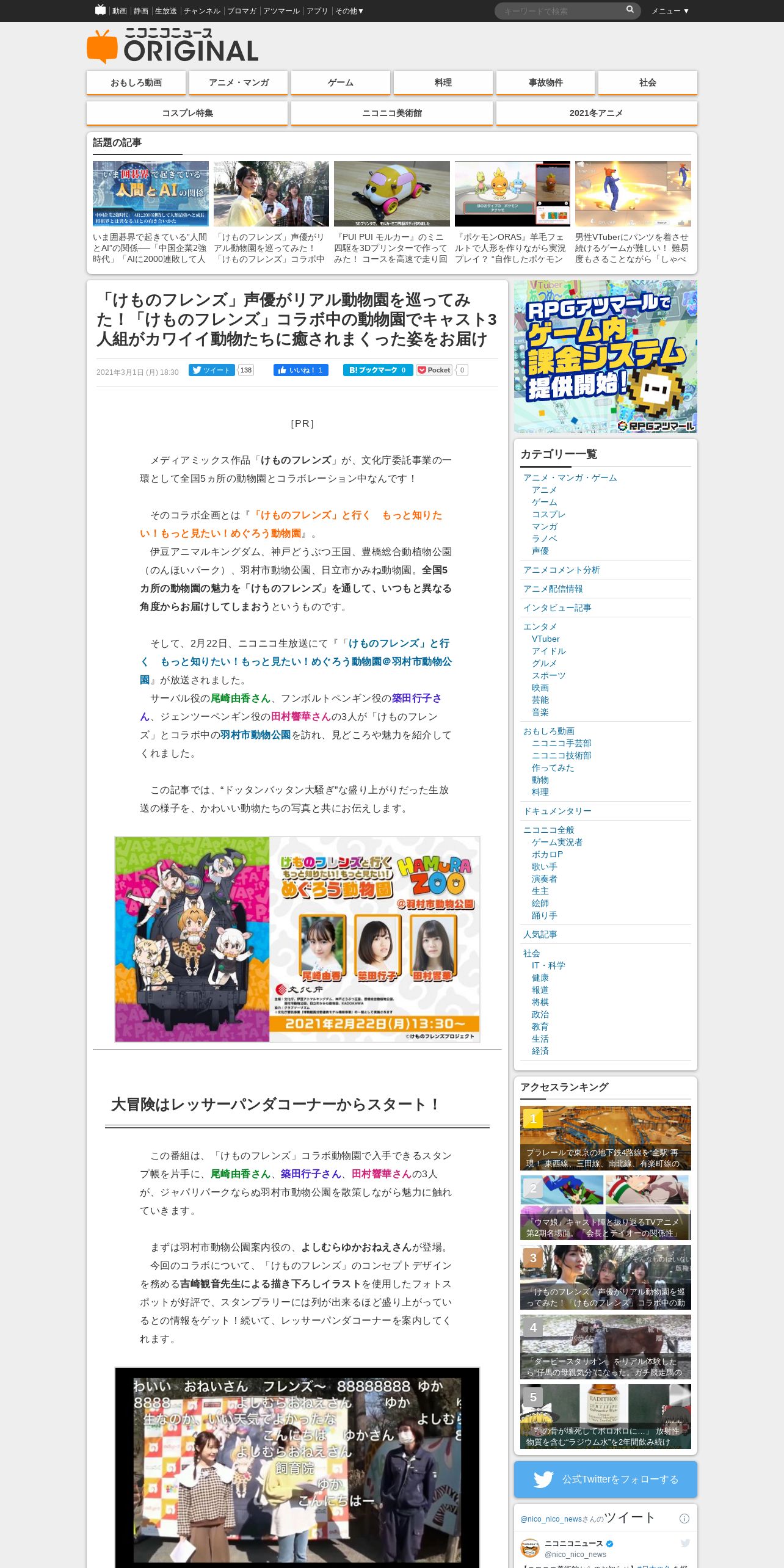Image resolution: width=784 pixels, height=1568 pixels.
Task: Open アツマール in top bar
Action: point(281,11)
